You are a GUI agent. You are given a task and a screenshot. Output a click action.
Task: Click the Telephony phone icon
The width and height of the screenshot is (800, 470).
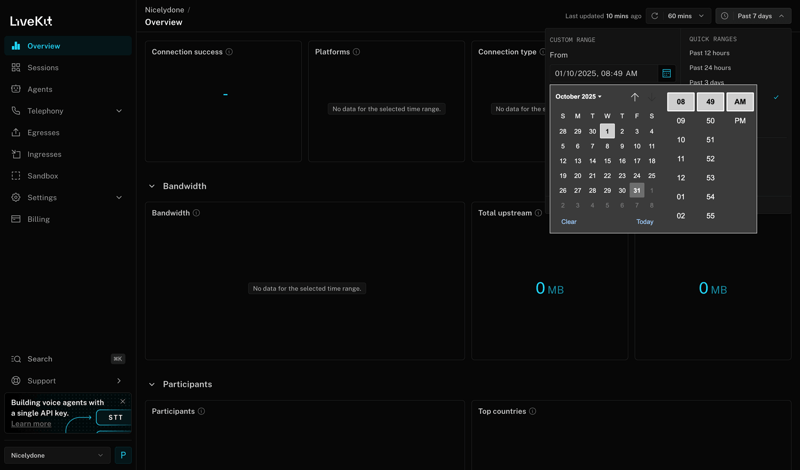[x=16, y=111]
